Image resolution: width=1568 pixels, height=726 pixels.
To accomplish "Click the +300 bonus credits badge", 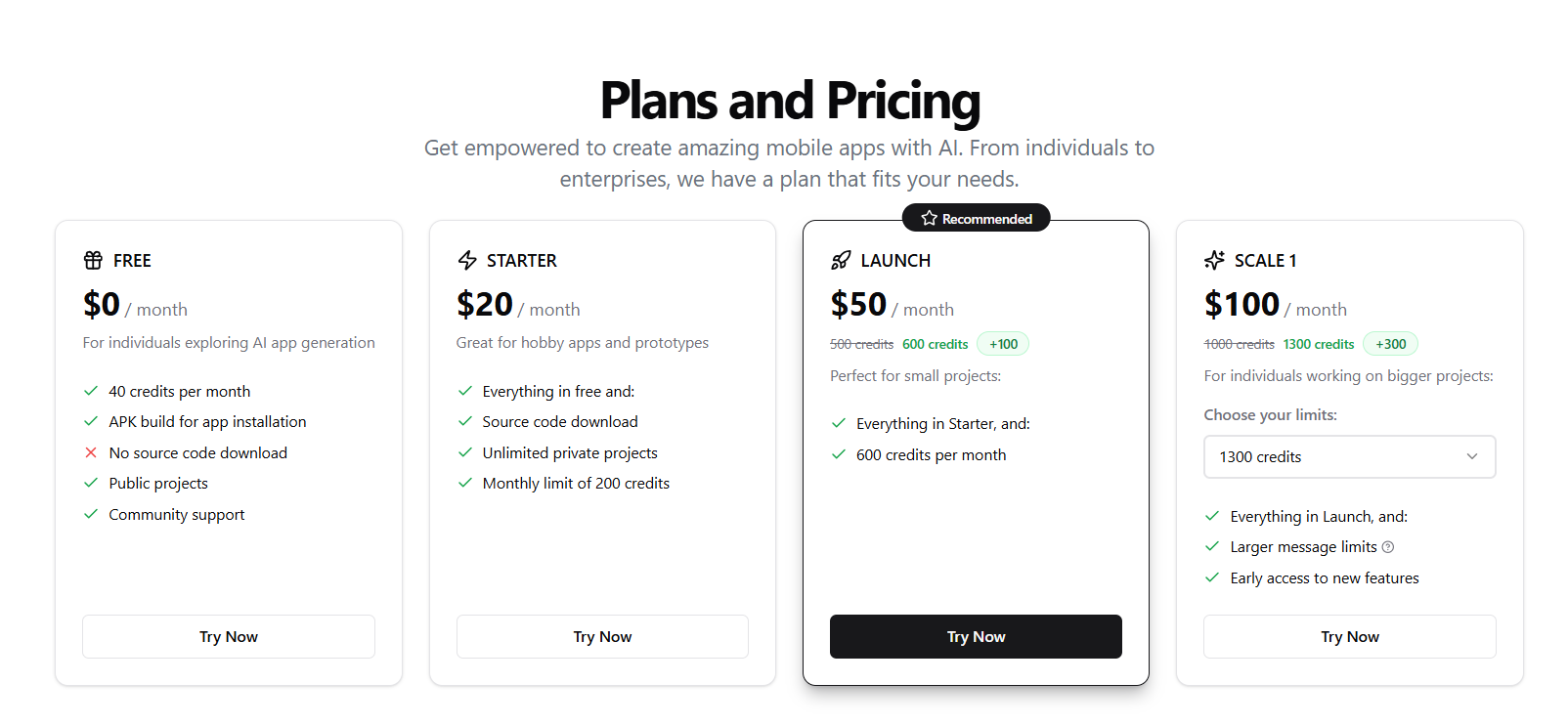I will [x=1390, y=344].
